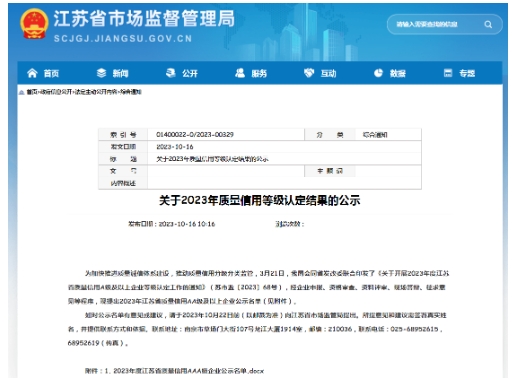Click the national emblem logo

pos(34,23)
